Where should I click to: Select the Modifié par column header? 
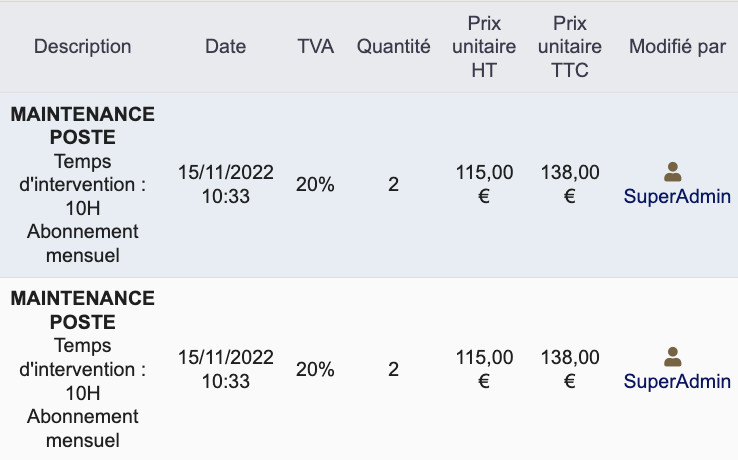coord(677,47)
